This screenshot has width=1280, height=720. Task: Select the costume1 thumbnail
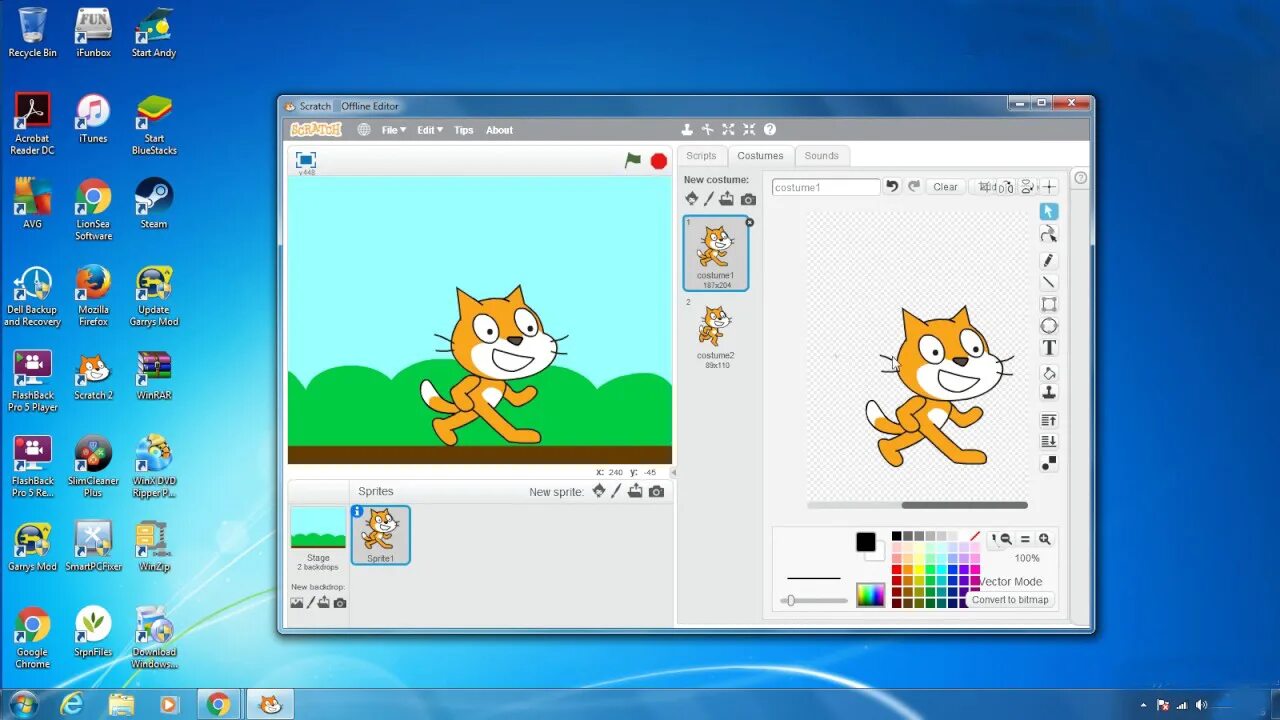[716, 254]
